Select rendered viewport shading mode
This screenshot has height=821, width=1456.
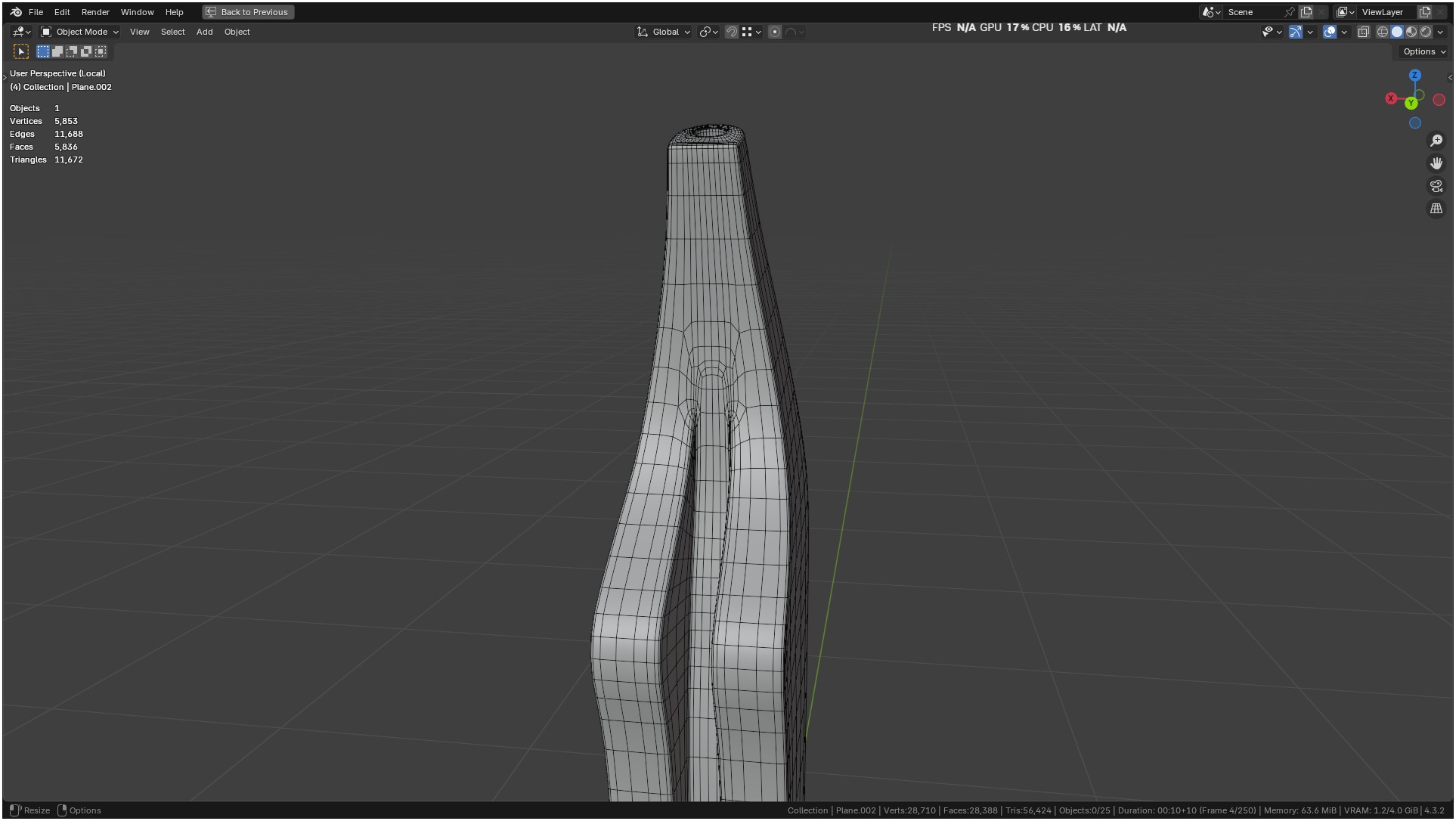point(1426,32)
